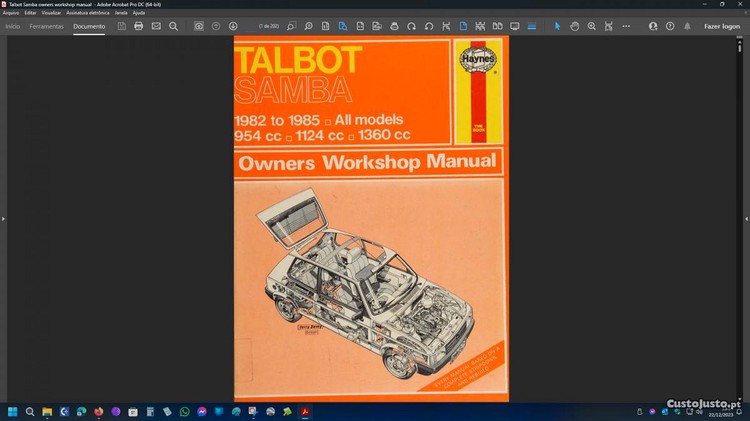
Task: Click the envelope icon to email the document
Action: point(156,26)
